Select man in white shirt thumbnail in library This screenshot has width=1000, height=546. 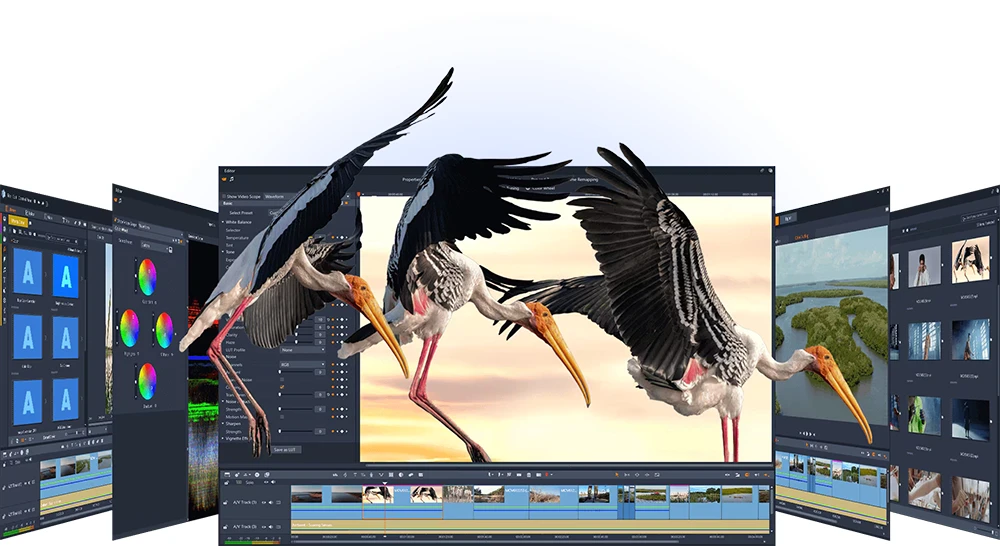tap(924, 267)
